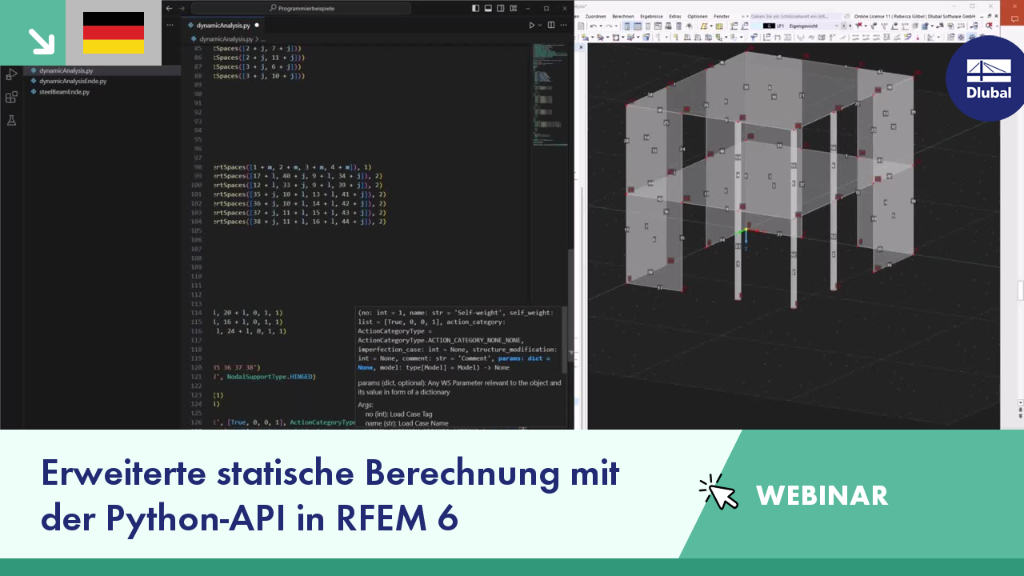Click the Split Editor icon
This screenshot has width=1024, height=576.
click(x=551, y=25)
